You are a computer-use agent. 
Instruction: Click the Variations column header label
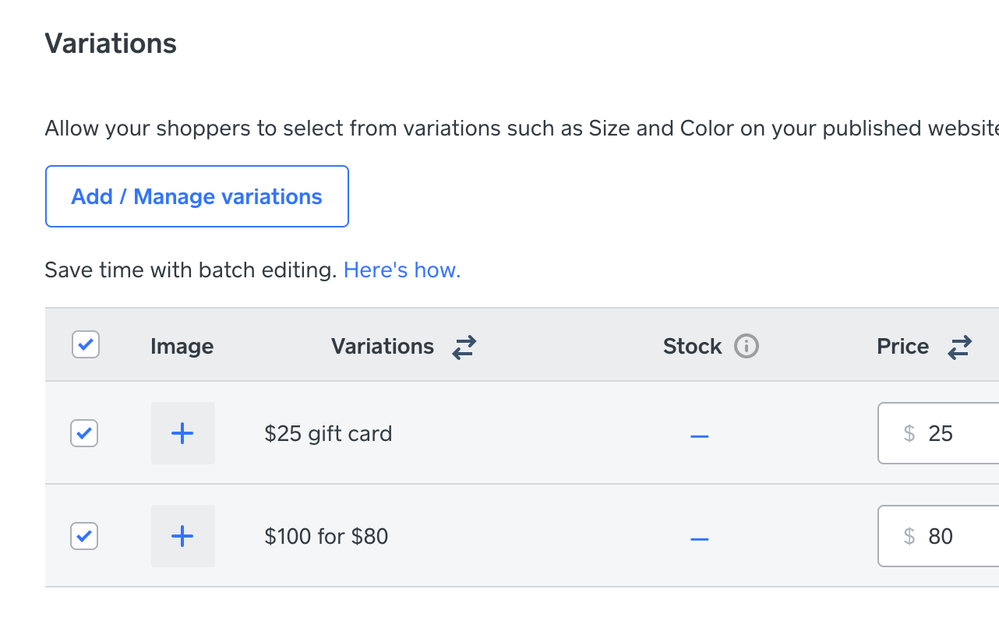(382, 347)
